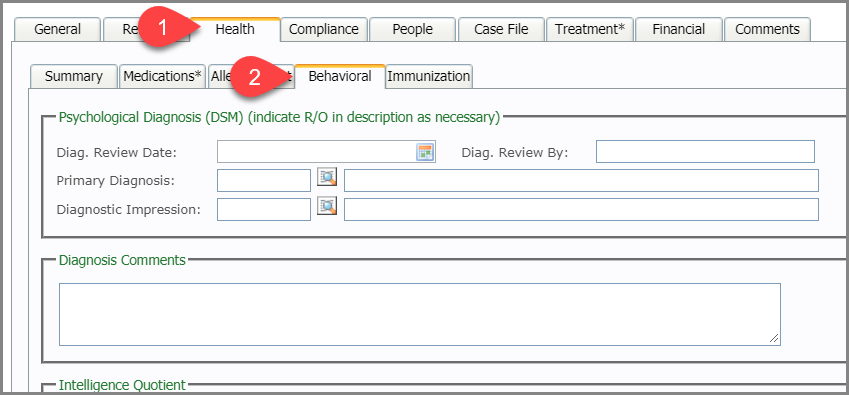This screenshot has width=849, height=395.
Task: Grab the Diagnosis Comments resize handle
Action: pos(774,339)
